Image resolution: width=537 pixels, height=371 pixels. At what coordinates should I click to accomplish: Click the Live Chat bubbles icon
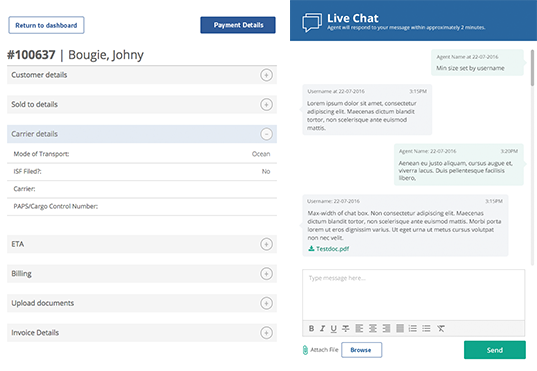click(x=312, y=22)
